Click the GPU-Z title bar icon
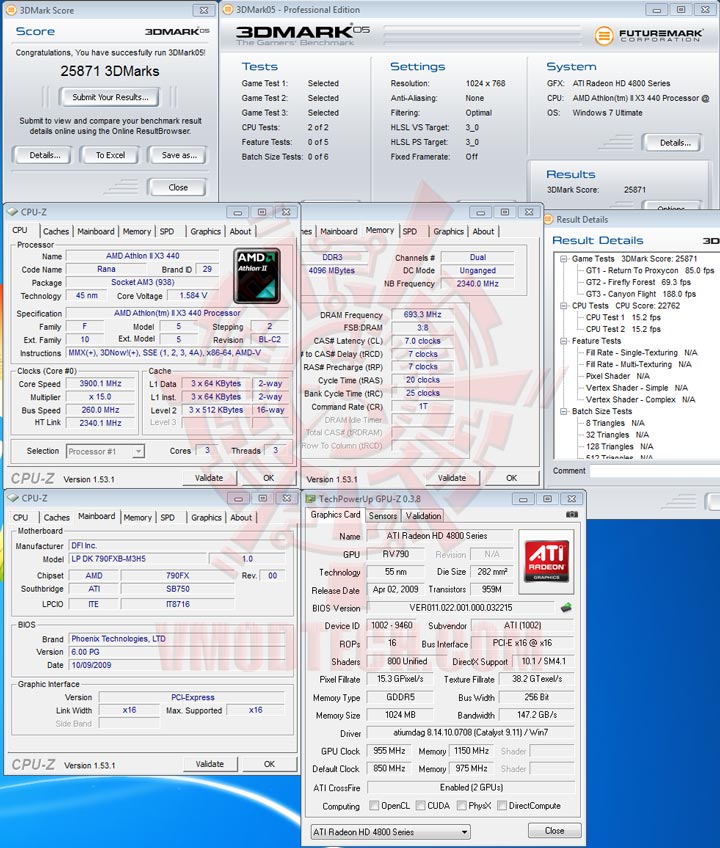Viewport: 720px width, 848px height. [x=311, y=499]
